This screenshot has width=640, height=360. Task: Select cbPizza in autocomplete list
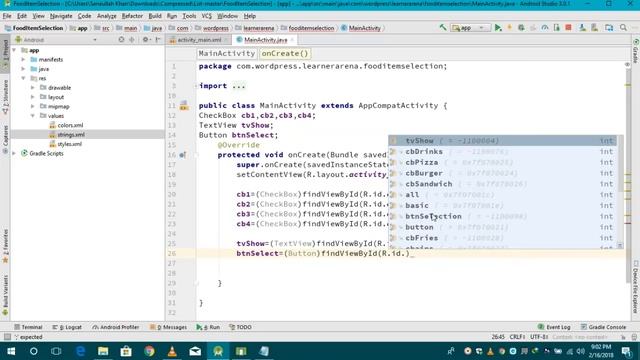pyautogui.click(x=502, y=162)
